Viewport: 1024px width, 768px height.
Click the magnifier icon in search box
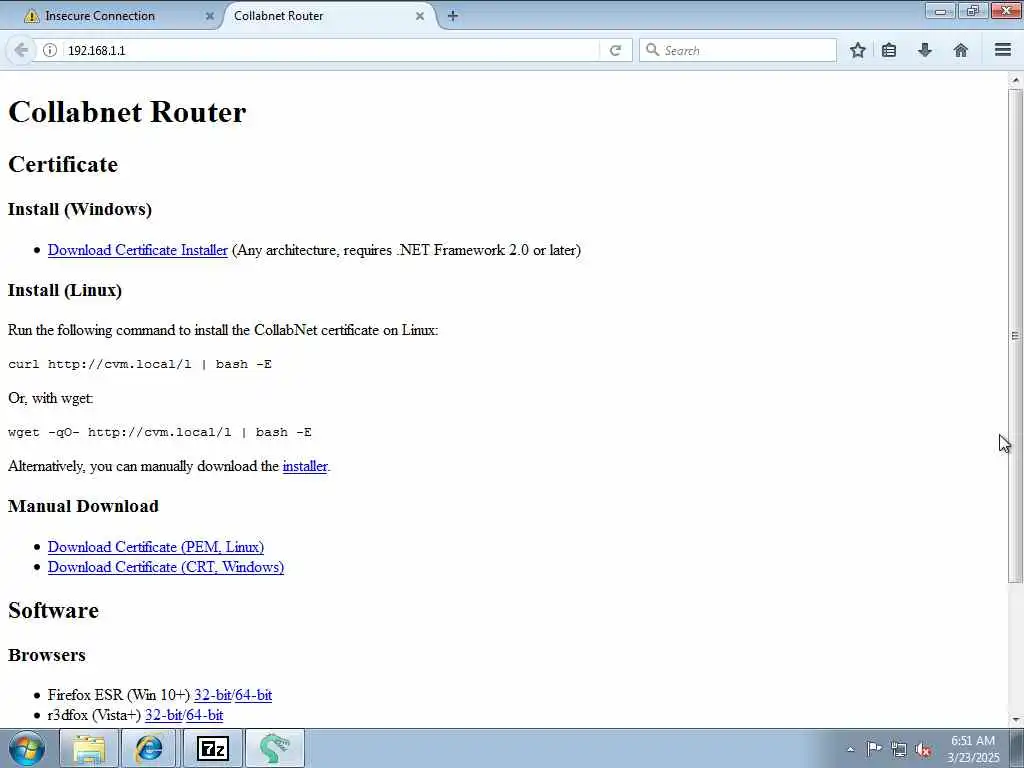point(652,50)
